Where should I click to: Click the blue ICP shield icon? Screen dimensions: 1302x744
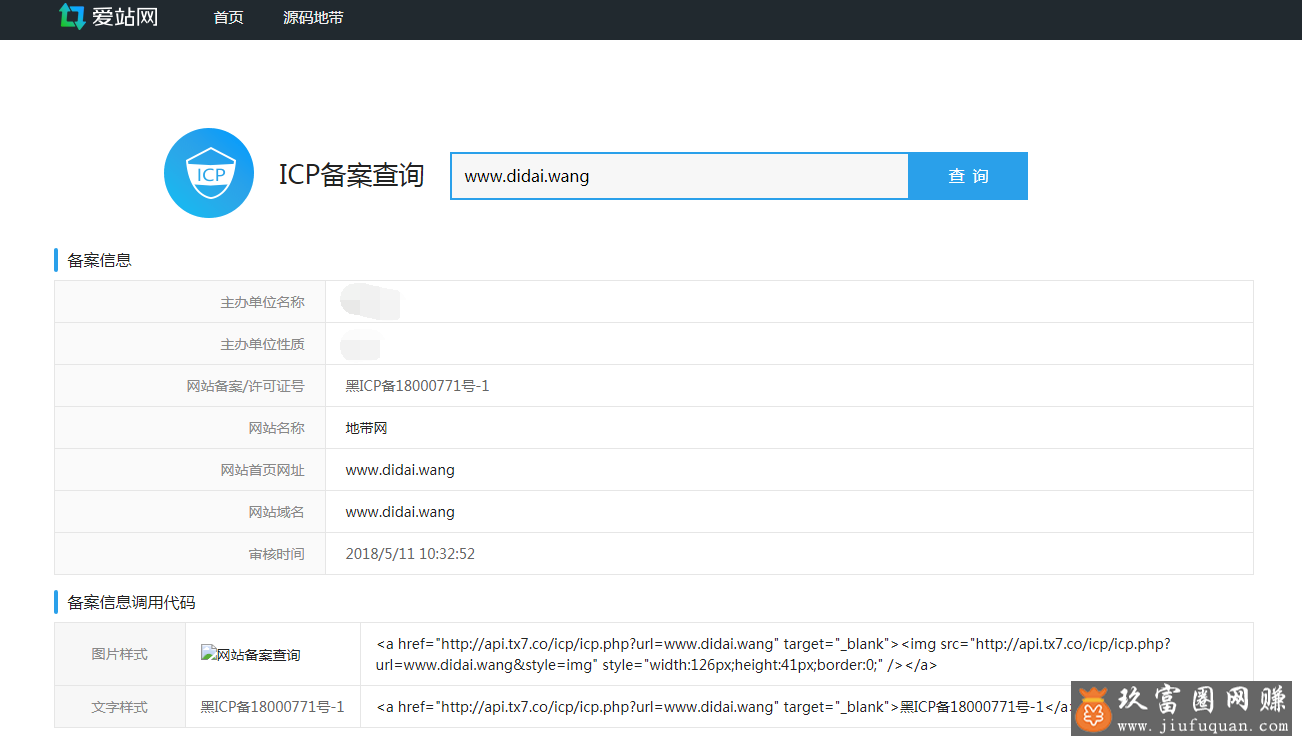[x=209, y=173]
